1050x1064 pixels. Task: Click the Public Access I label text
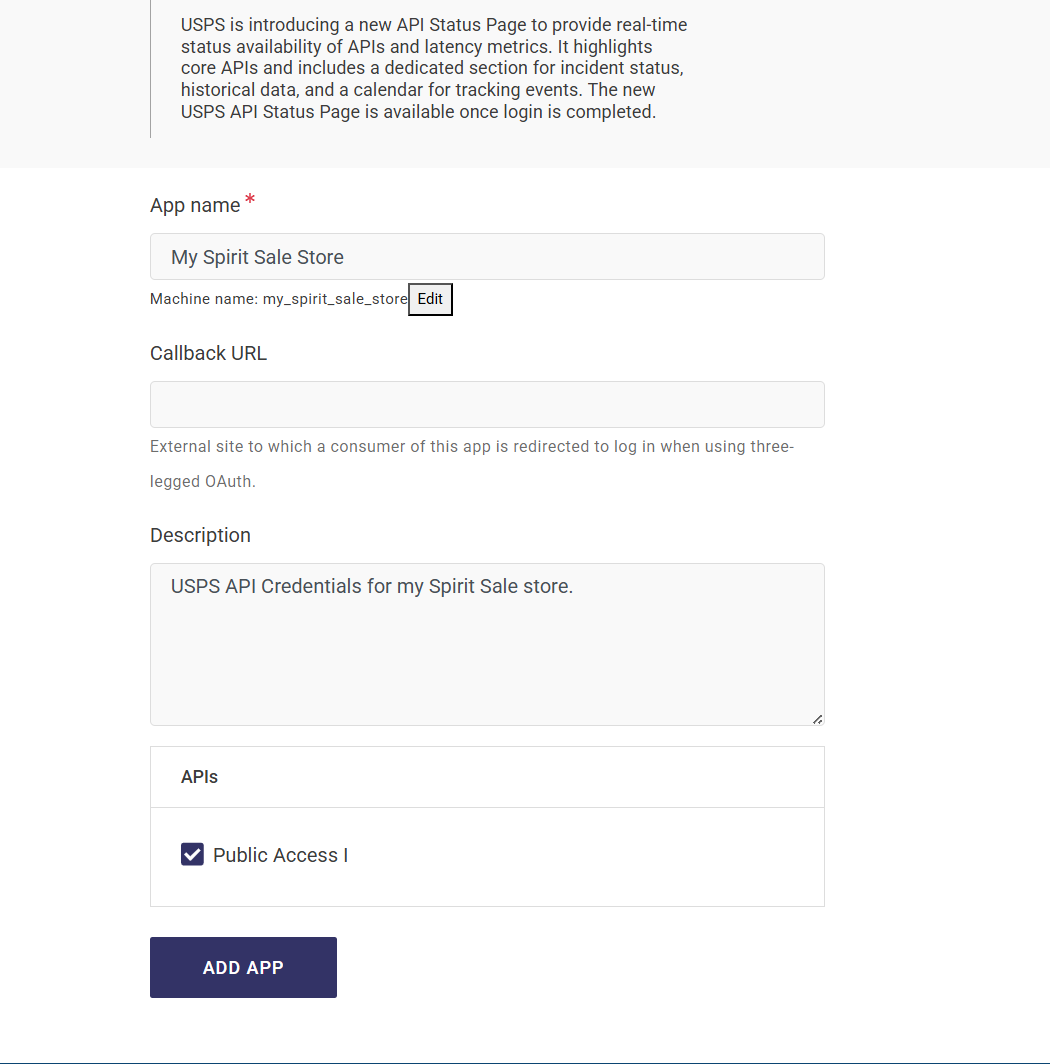coord(280,855)
